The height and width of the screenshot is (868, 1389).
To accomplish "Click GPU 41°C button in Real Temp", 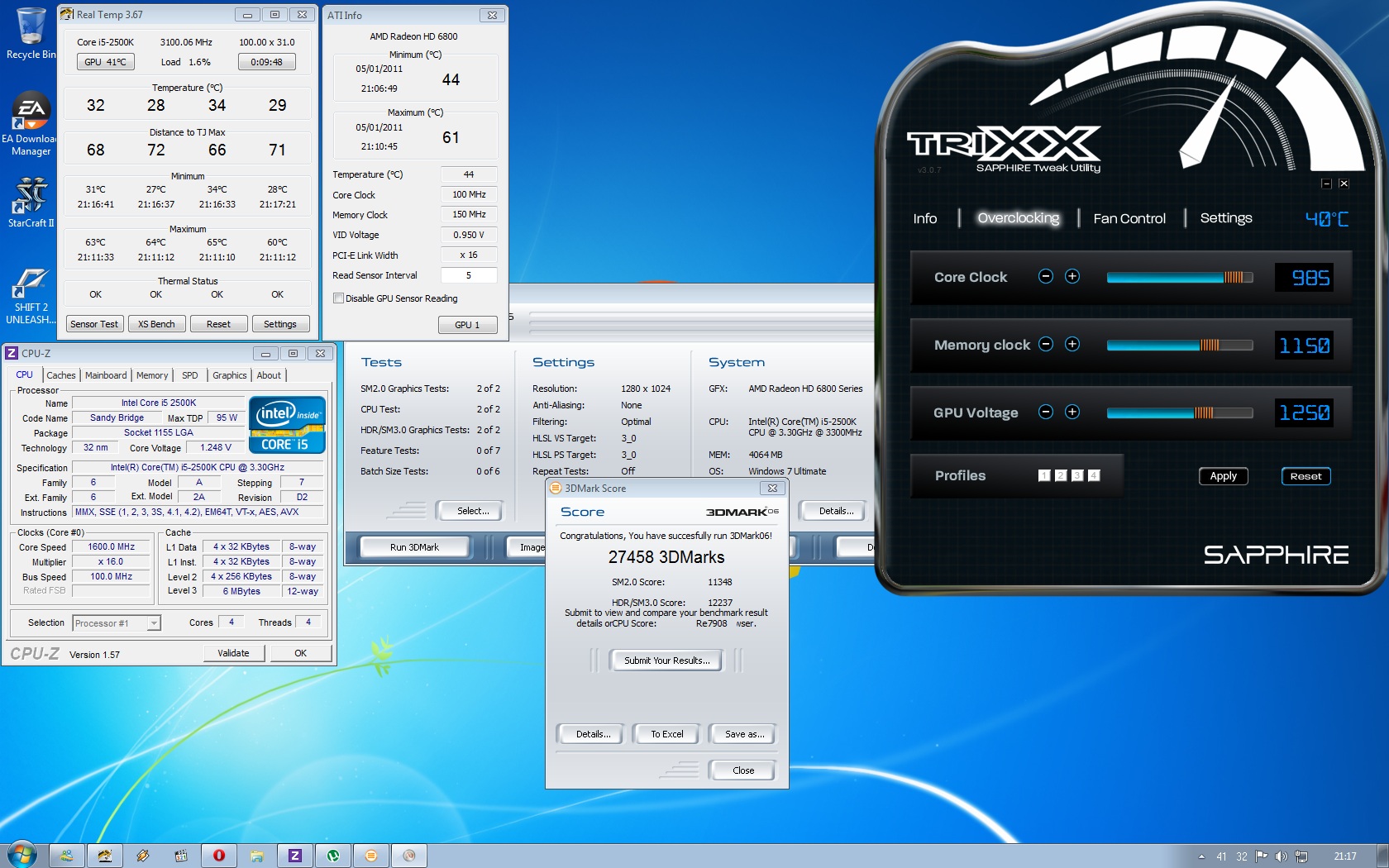I will pyautogui.click(x=105, y=62).
